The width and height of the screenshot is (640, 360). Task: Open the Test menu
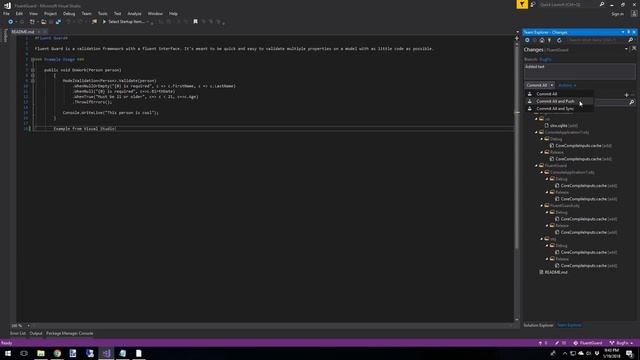[x=118, y=13]
